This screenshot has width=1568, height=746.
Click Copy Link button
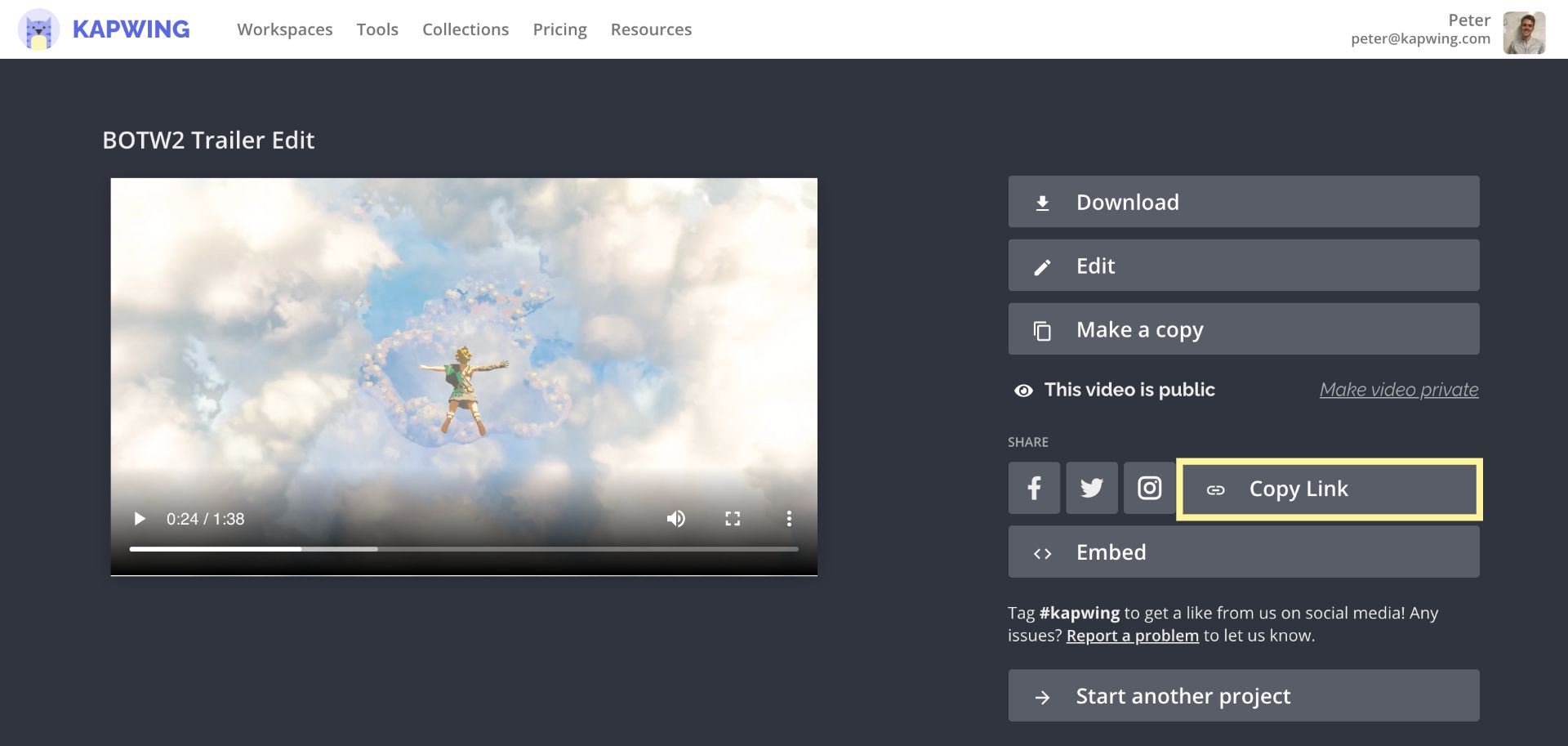point(1329,489)
